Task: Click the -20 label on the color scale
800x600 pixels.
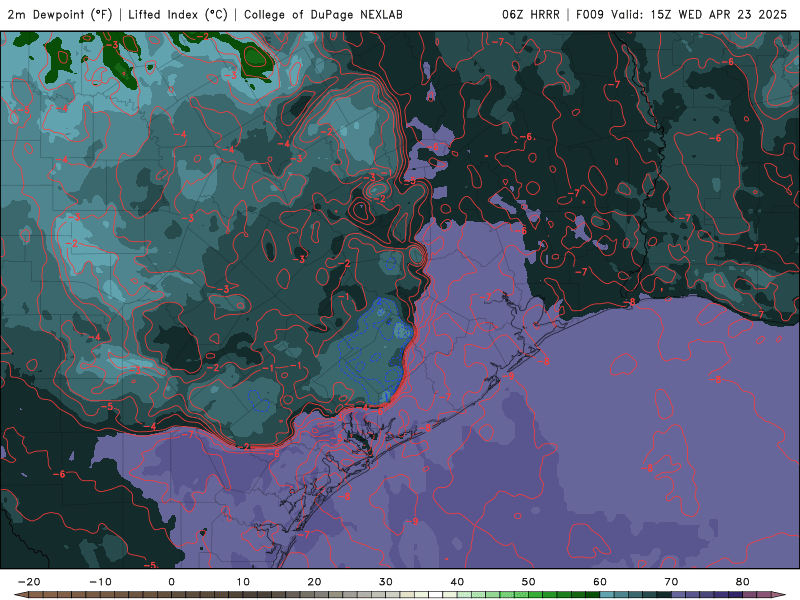Action: 29,582
